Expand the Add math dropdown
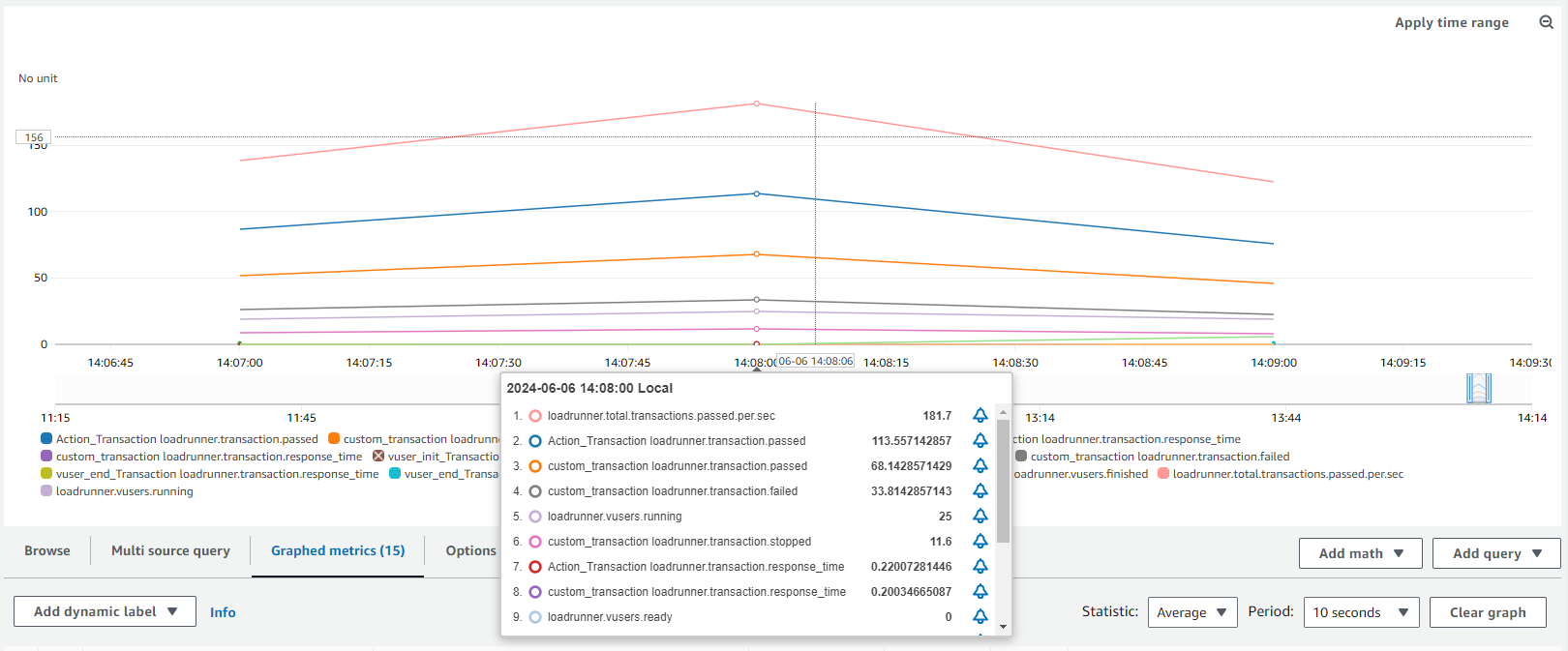This screenshot has height=651, width=1568. pos(1360,553)
